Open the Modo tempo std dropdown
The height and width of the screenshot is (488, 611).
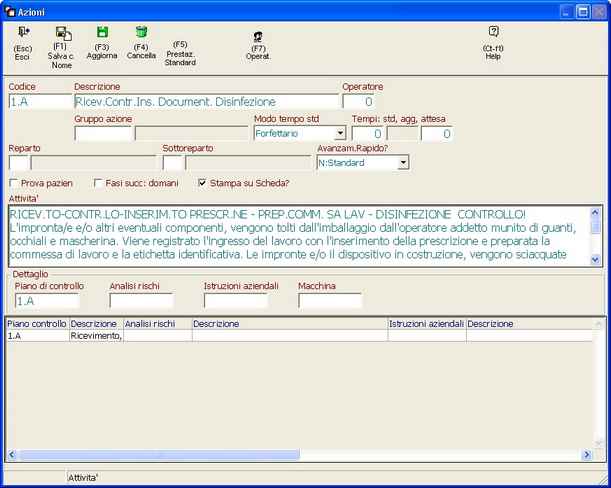(x=340, y=133)
